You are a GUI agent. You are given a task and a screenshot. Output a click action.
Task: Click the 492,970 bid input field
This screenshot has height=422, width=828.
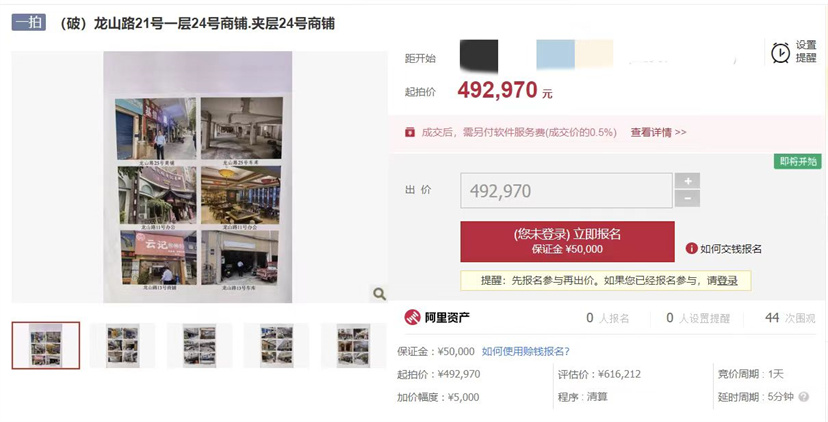click(x=567, y=191)
